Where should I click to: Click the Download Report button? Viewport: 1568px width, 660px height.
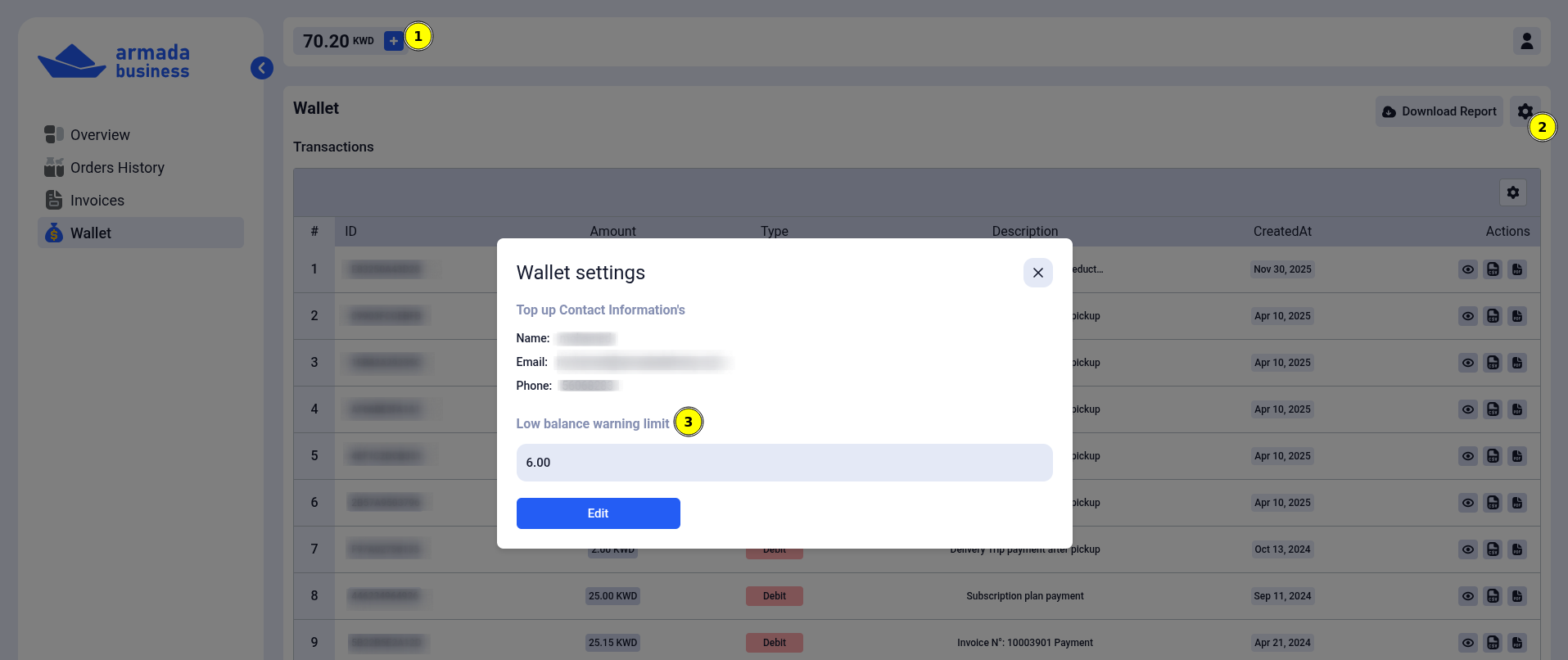1439,111
